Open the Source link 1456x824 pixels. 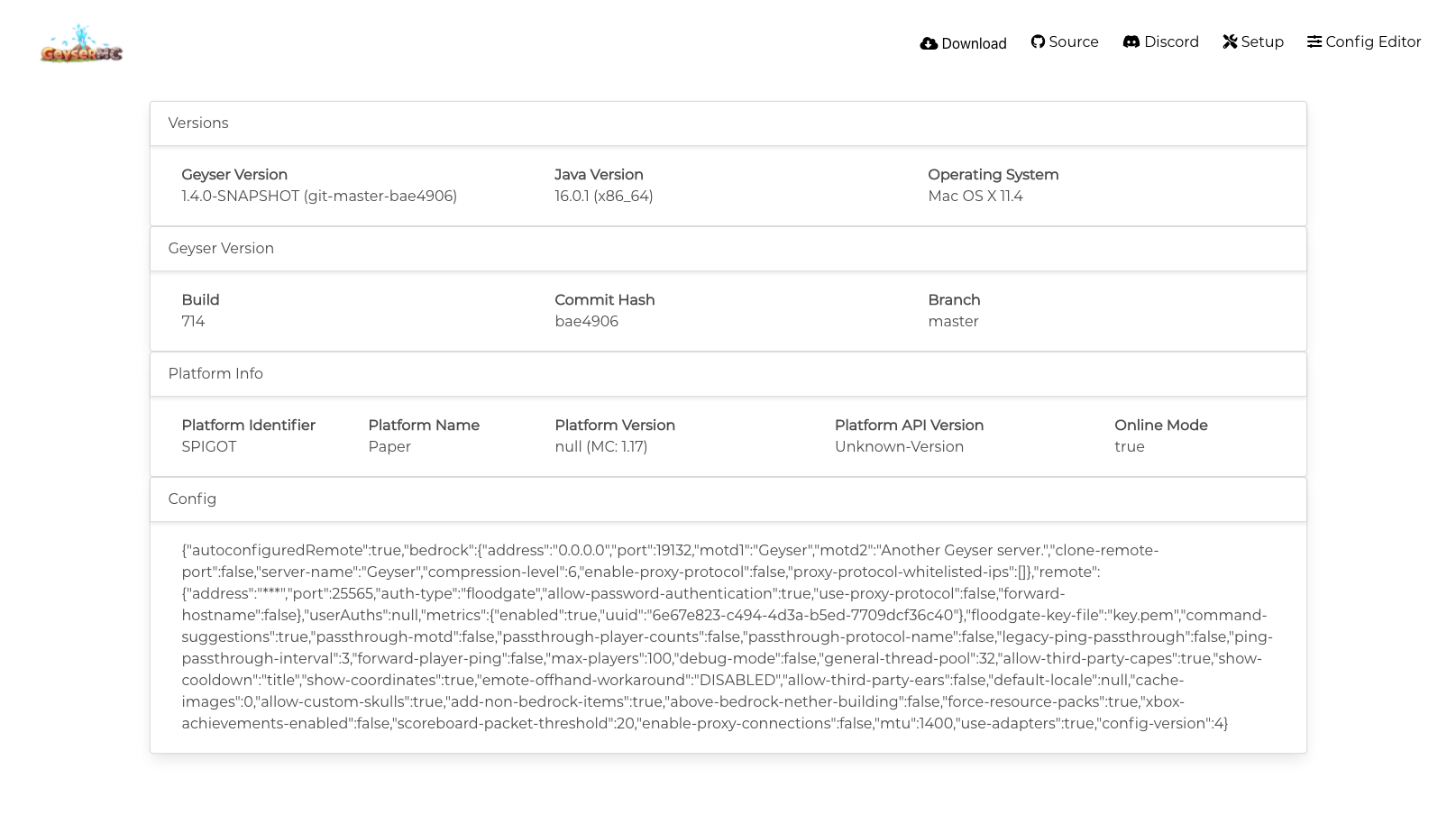tap(1065, 41)
